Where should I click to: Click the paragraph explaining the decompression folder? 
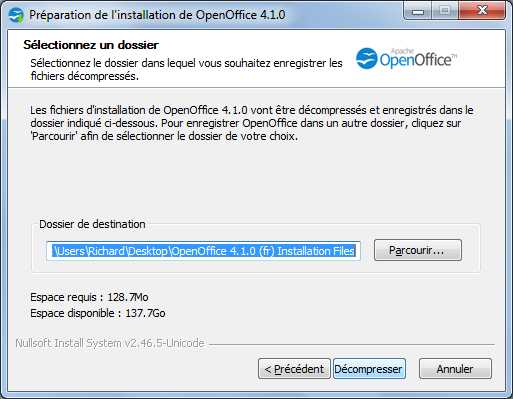(252, 123)
